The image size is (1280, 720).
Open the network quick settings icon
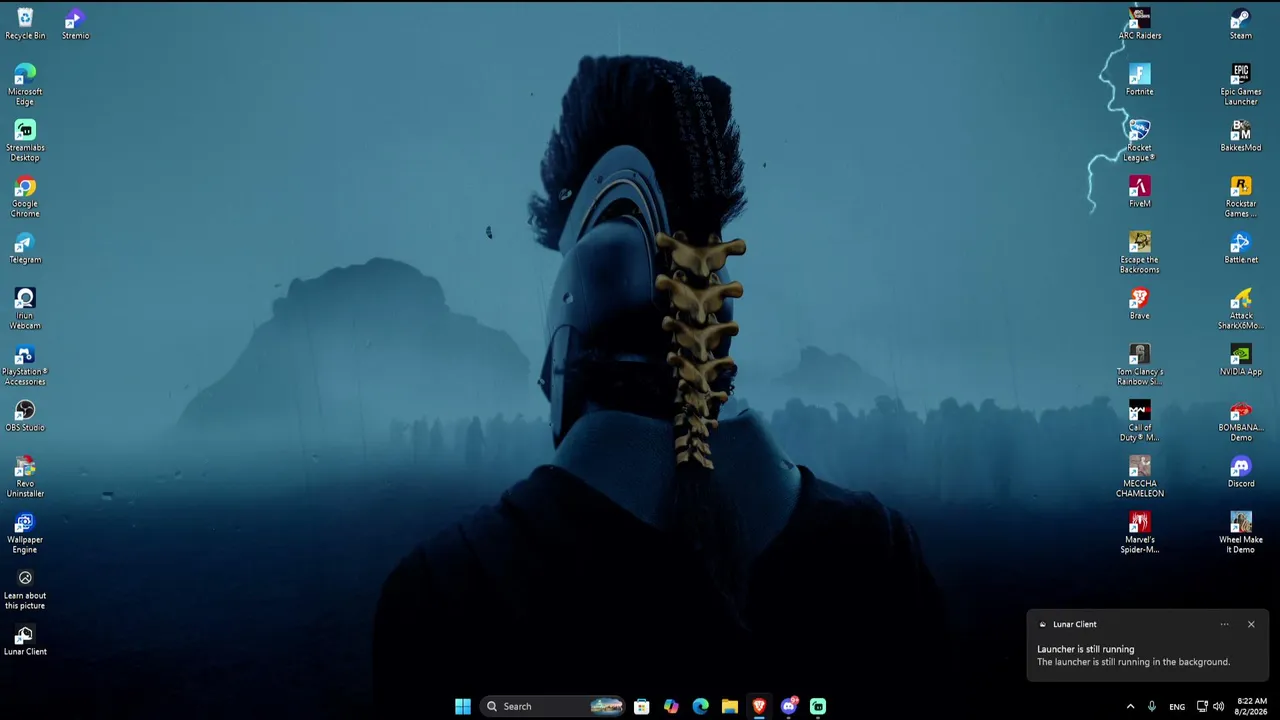coord(1202,706)
